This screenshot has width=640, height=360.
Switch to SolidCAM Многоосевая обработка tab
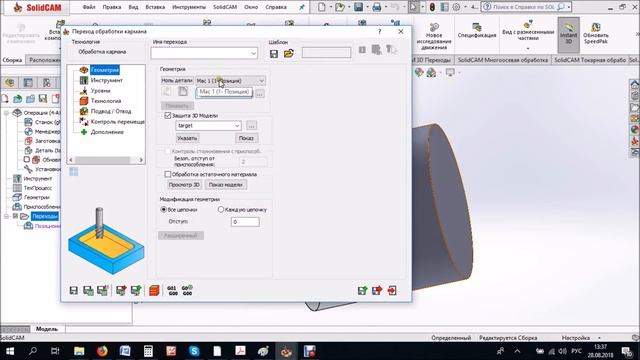[x=503, y=60]
